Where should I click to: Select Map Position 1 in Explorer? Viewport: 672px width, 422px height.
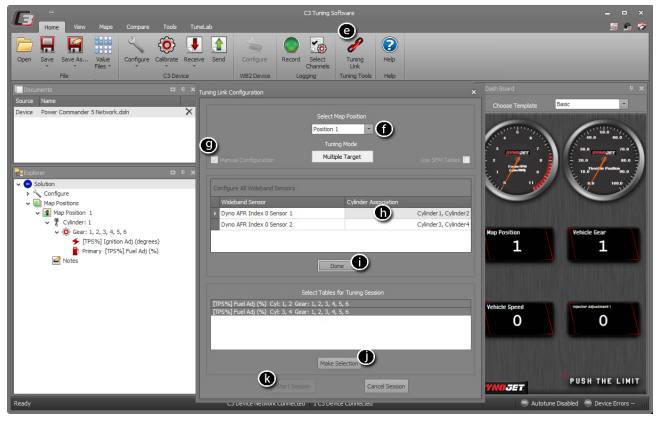pos(73,212)
